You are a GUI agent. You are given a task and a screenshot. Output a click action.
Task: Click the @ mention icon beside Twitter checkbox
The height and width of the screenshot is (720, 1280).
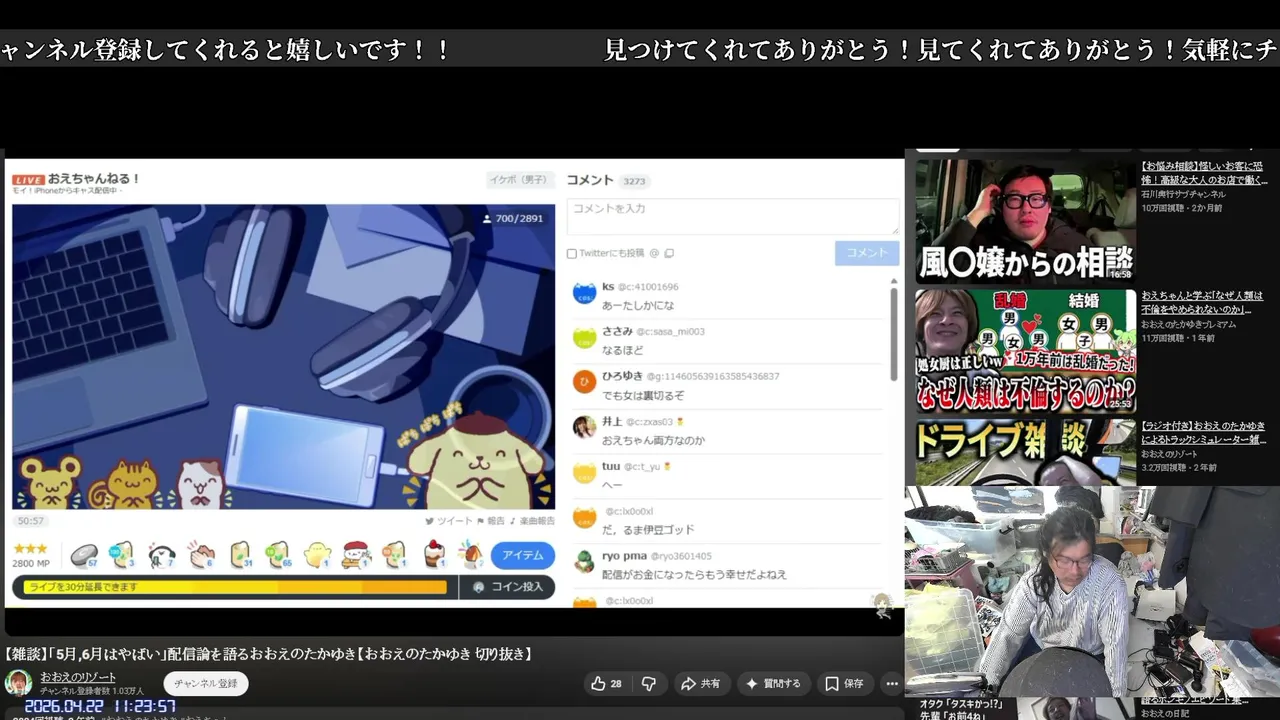tap(654, 254)
